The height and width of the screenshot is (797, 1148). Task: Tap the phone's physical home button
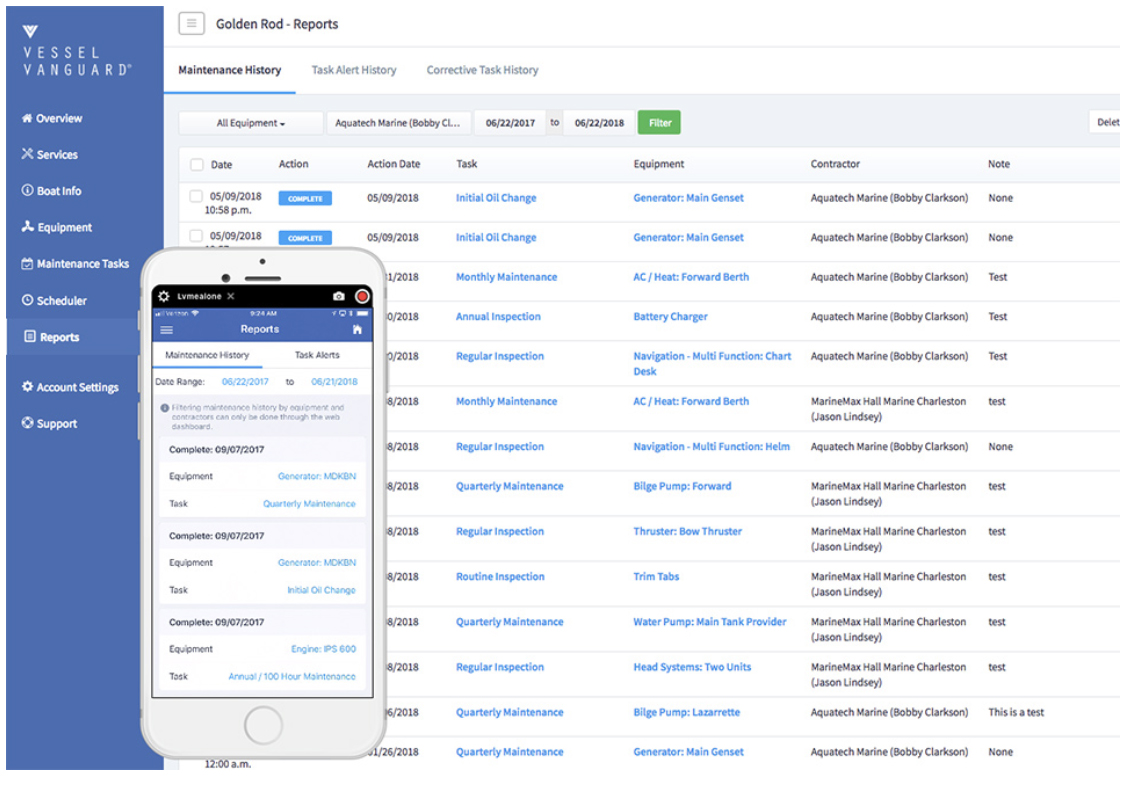click(263, 725)
